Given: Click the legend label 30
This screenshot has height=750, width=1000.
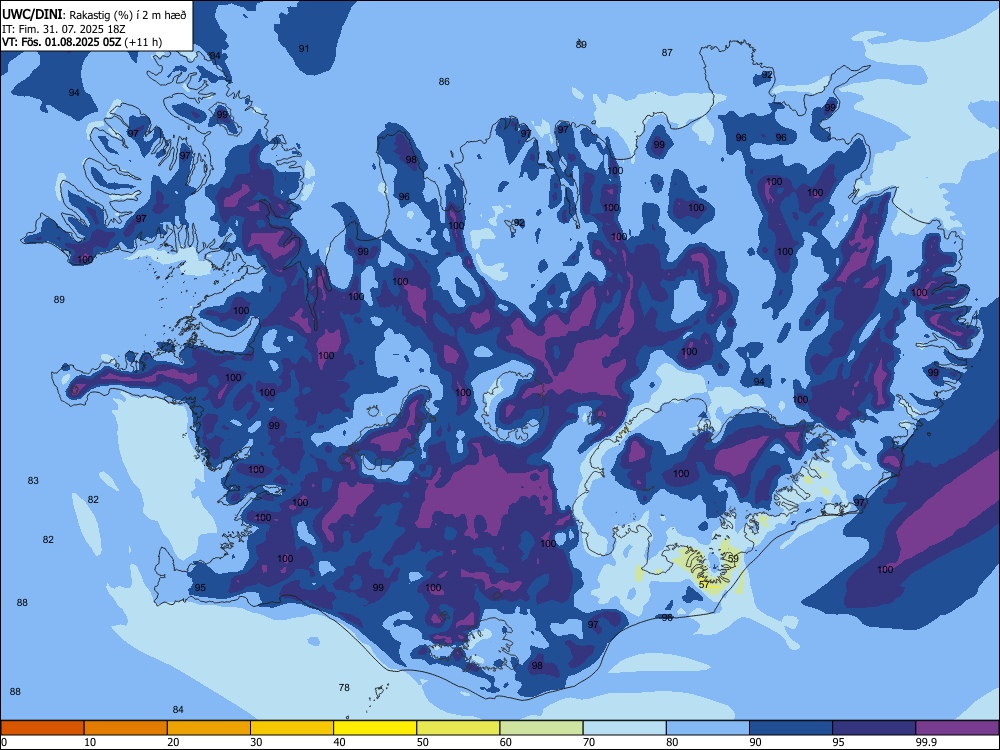Looking at the screenshot, I should coord(256,742).
